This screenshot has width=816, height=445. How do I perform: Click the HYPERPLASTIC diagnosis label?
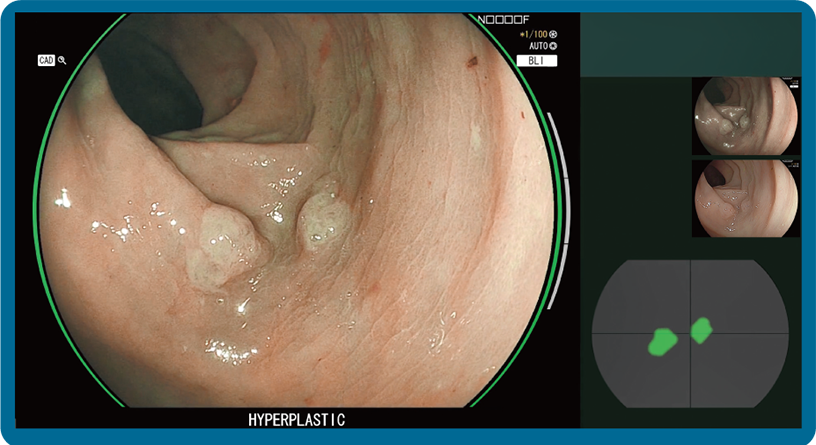point(296,420)
